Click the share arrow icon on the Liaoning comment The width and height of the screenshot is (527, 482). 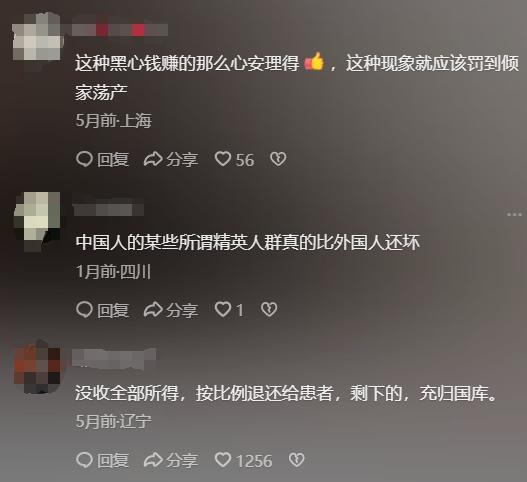pos(153,460)
